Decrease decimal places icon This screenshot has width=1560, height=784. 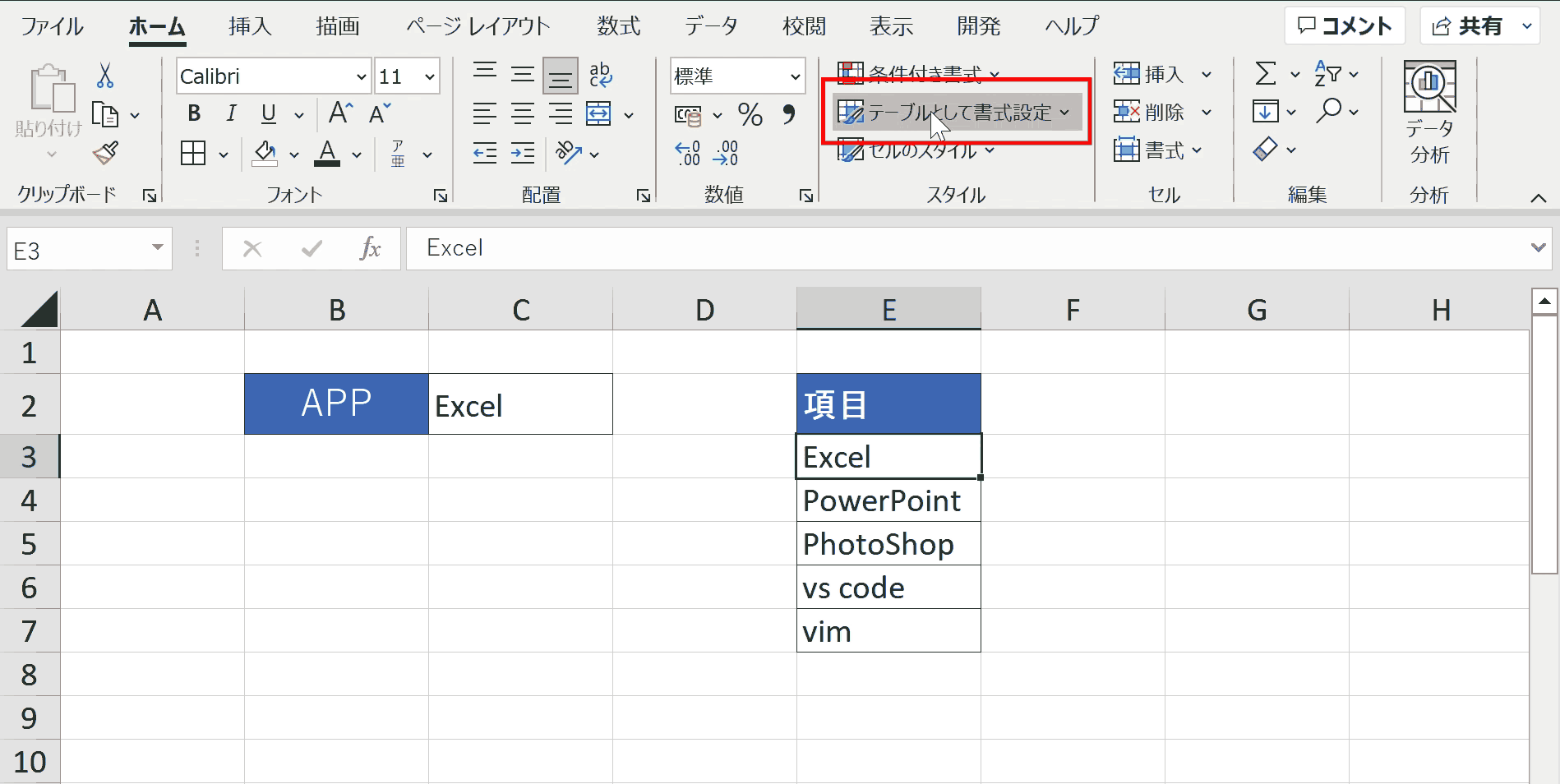(726, 153)
